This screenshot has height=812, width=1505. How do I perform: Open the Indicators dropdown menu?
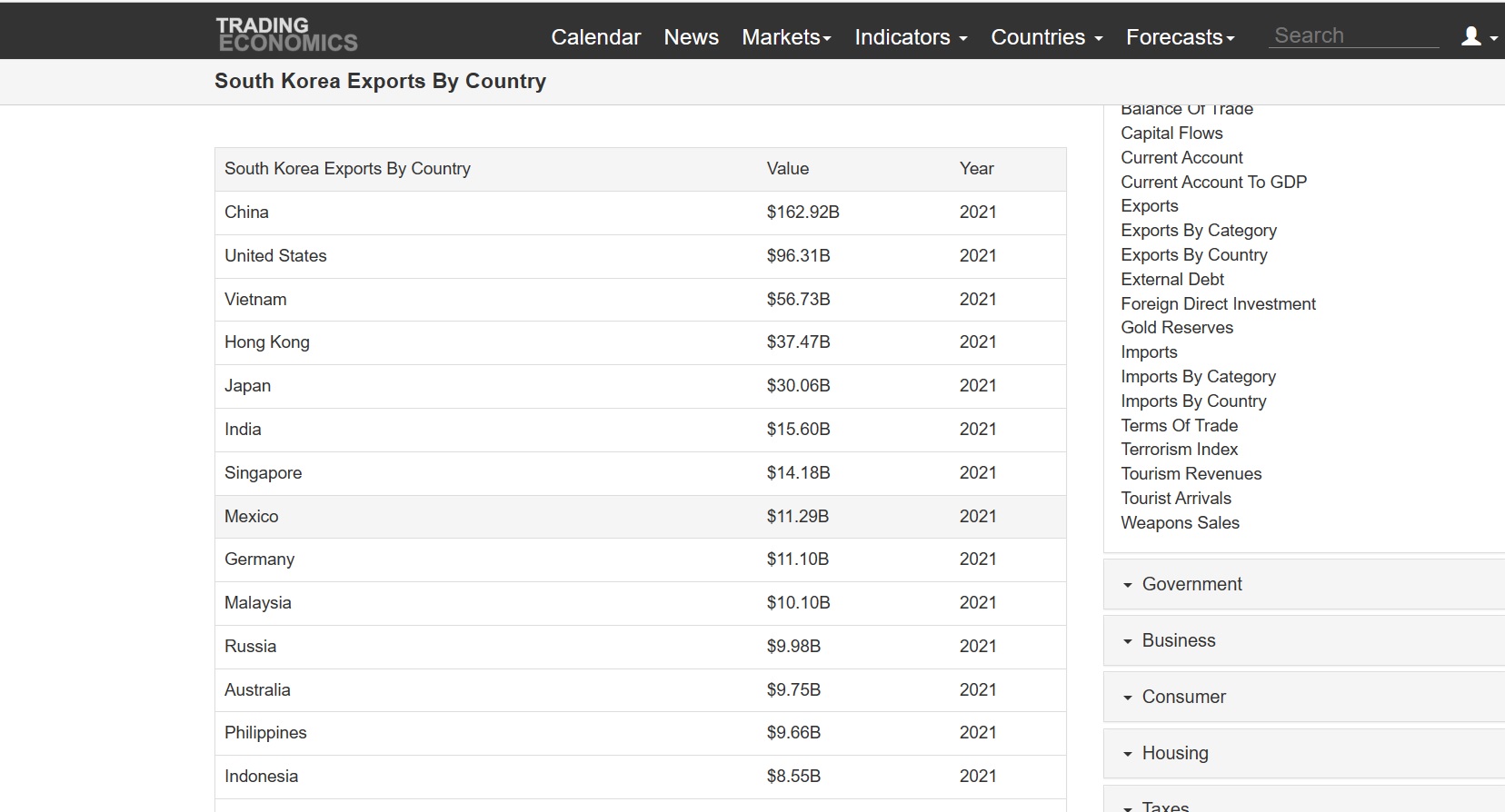pyautogui.click(x=911, y=37)
